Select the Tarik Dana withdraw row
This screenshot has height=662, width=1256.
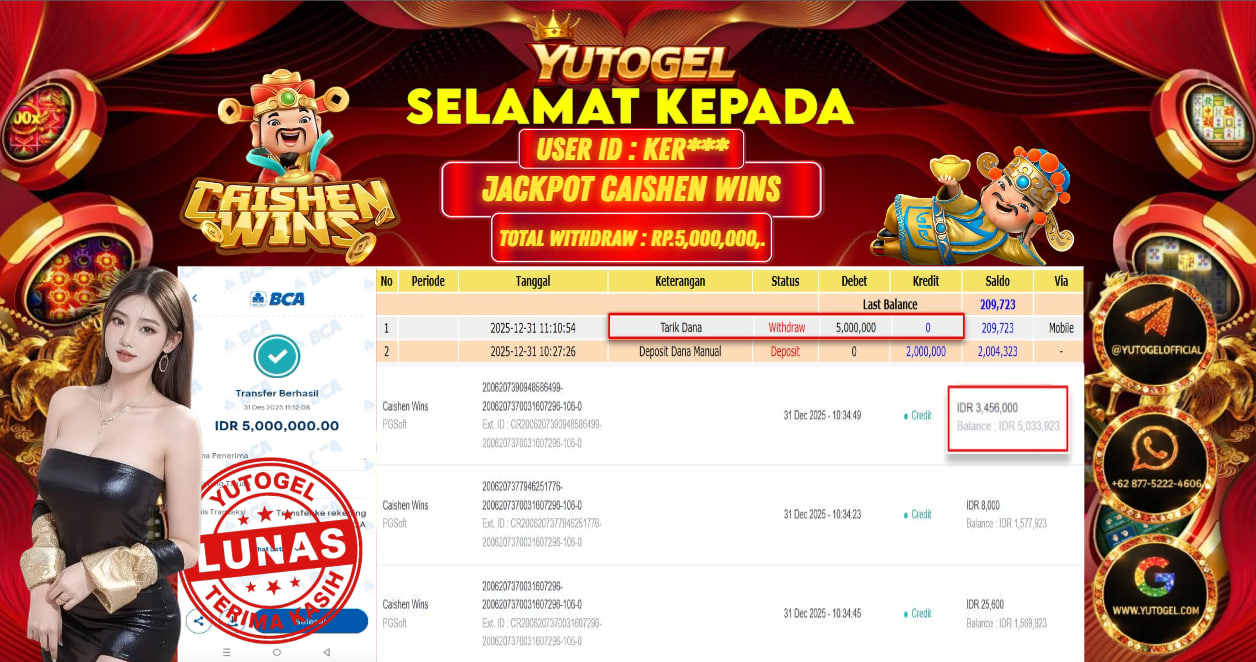(730, 327)
